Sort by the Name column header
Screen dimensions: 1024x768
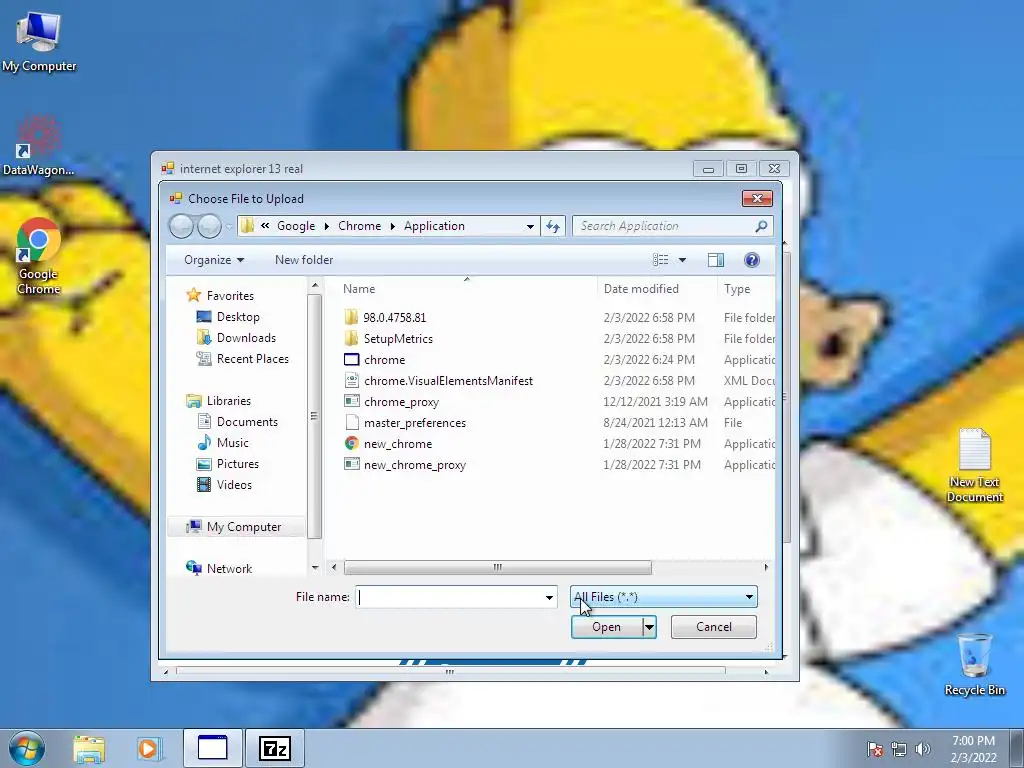(x=466, y=289)
